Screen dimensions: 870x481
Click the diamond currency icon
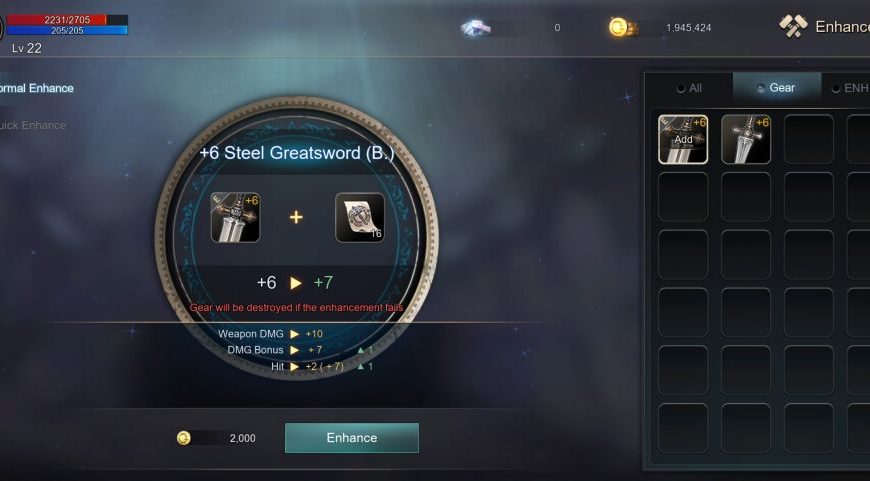tap(476, 27)
